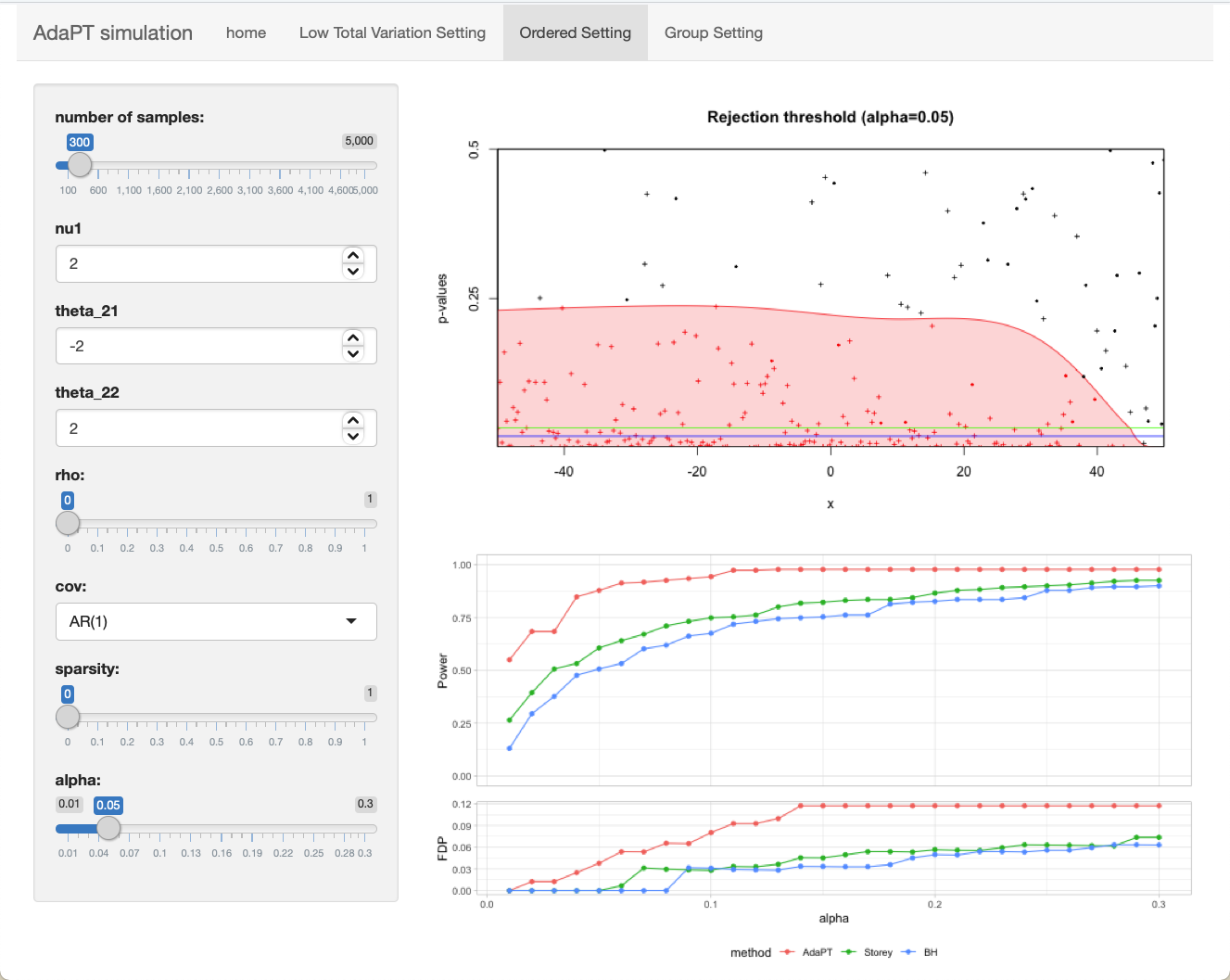Open the cov AR(1) dropdown
1230x980 pixels.
pyautogui.click(x=216, y=621)
